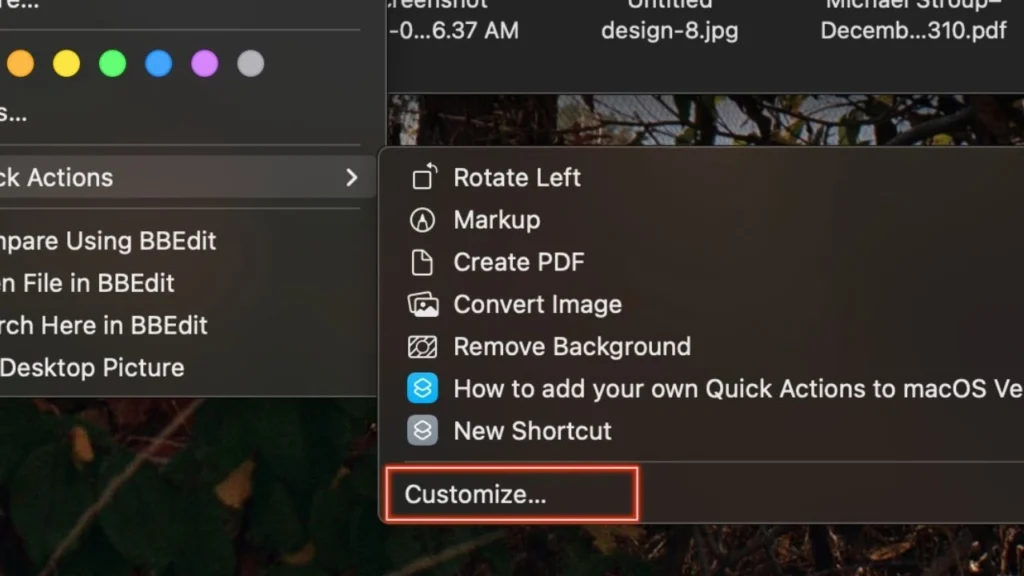Select the Set Desktop Picture option
This screenshot has width=1024, height=576.
pos(92,367)
